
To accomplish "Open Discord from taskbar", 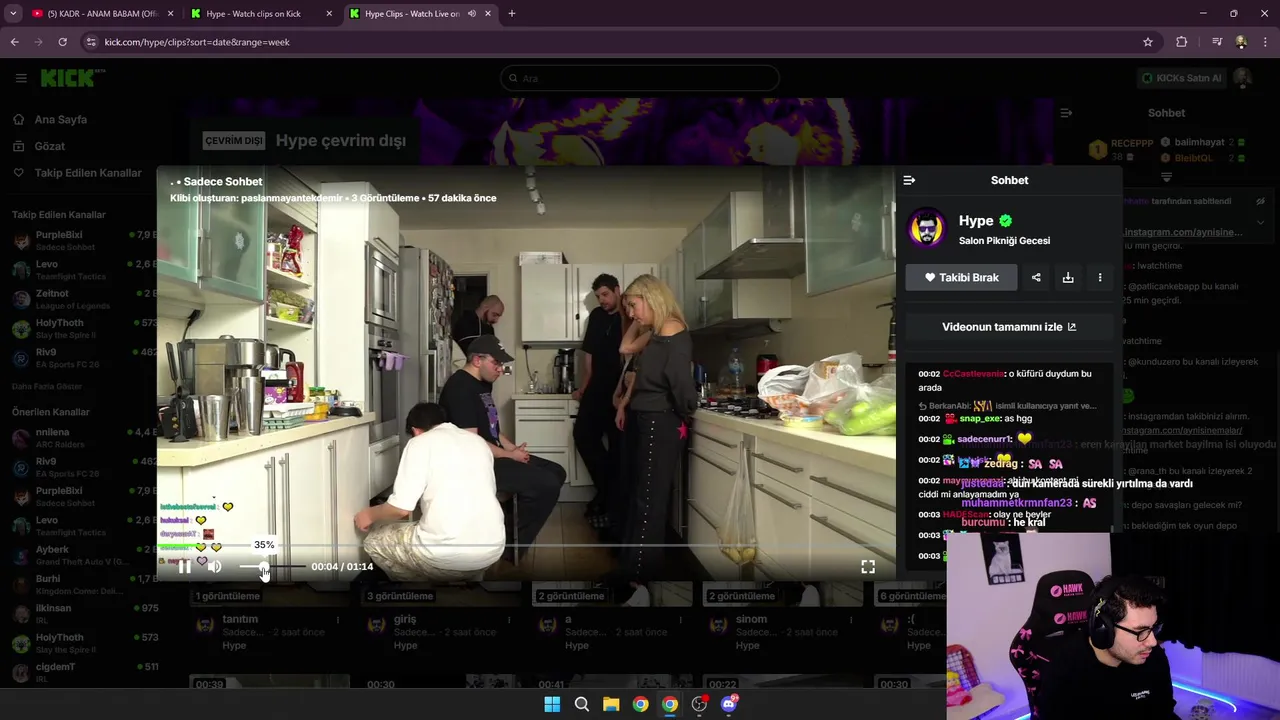I will click(729, 704).
